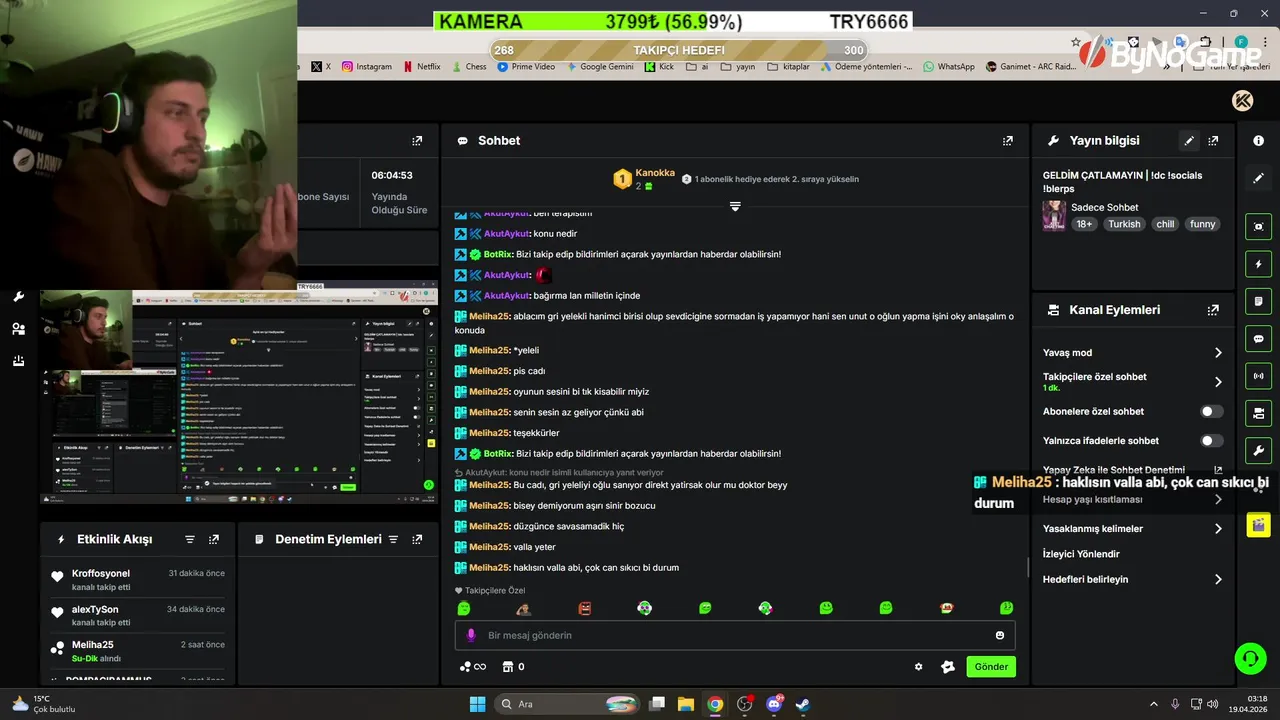Image resolution: width=1280 pixels, height=720 pixels.
Task: Click the taskbar Ara search box
Action: (567, 704)
